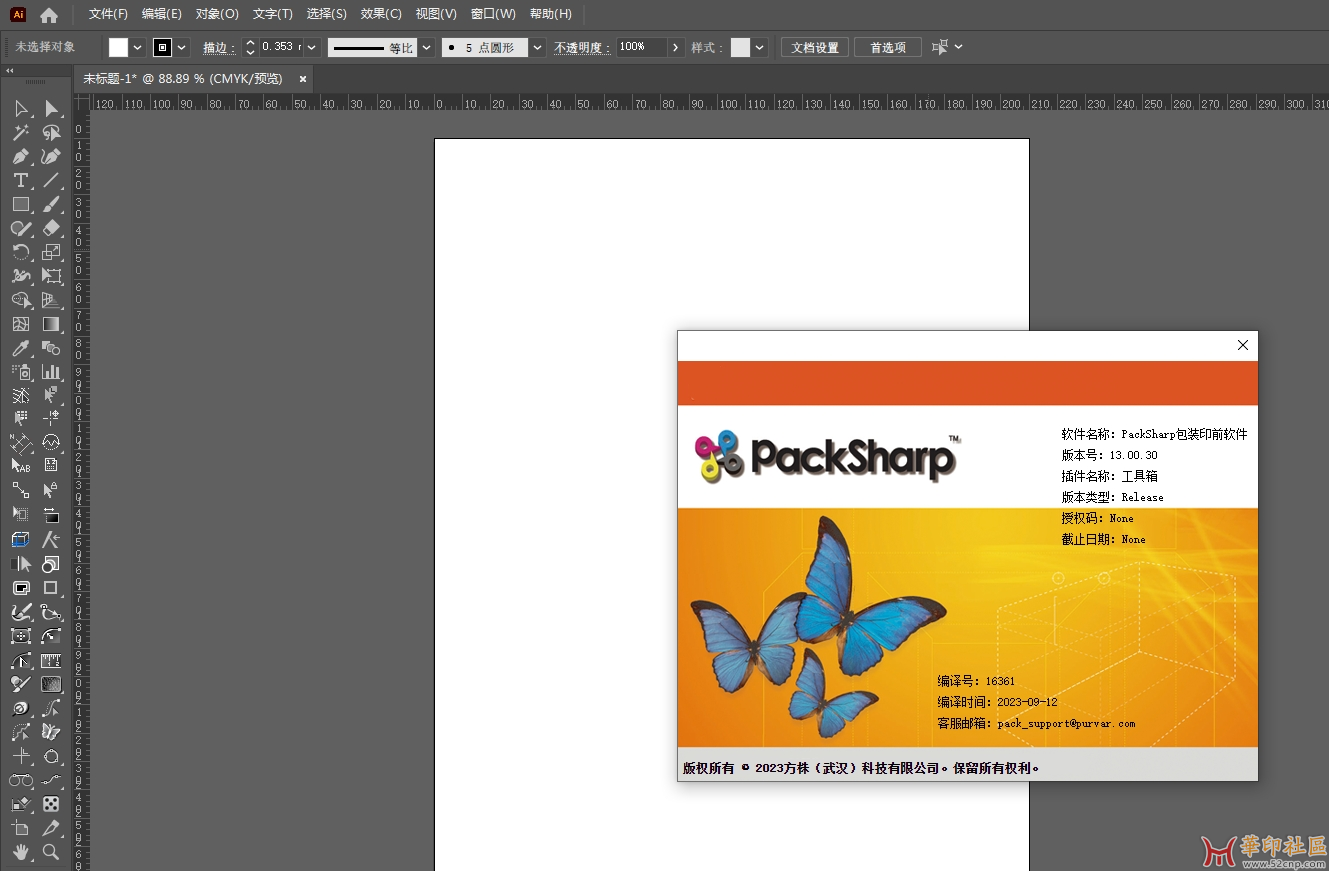Open the 效果(C) menu
The height and width of the screenshot is (871, 1329).
(381, 14)
